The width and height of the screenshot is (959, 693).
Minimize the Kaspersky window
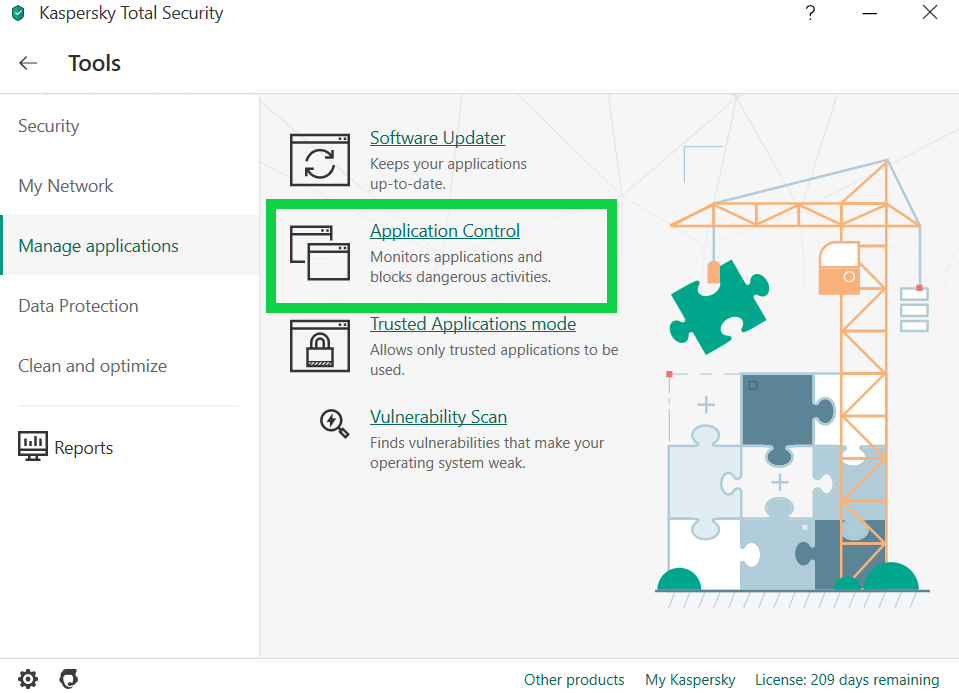(870, 13)
